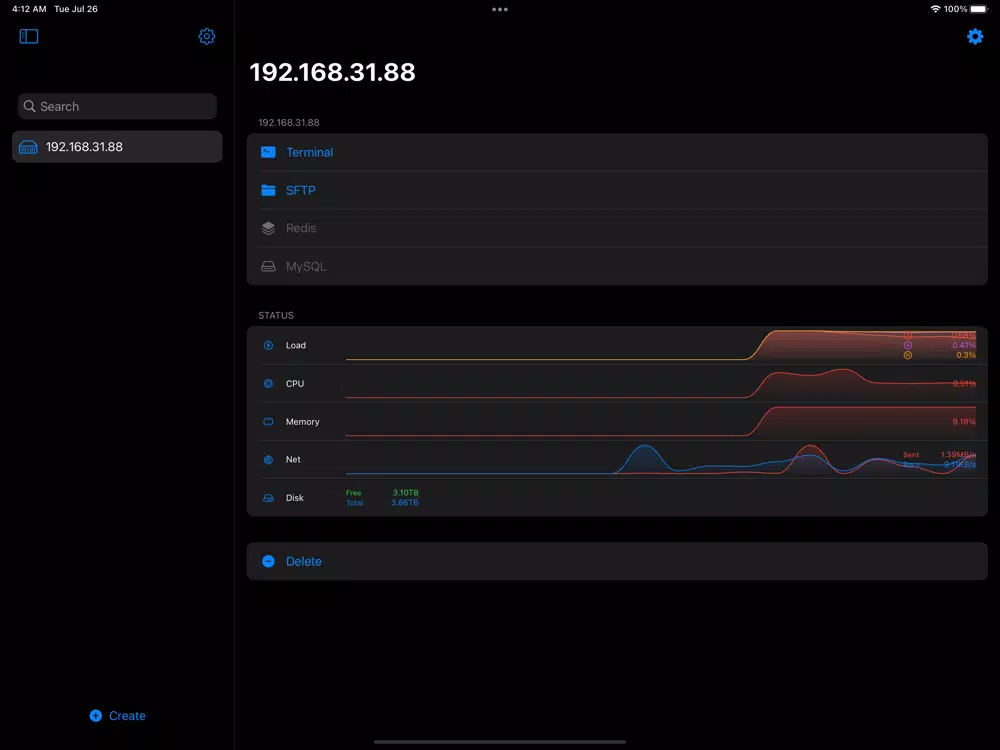Click the Total disk label
This screenshot has width=1000, height=750.
click(x=355, y=503)
